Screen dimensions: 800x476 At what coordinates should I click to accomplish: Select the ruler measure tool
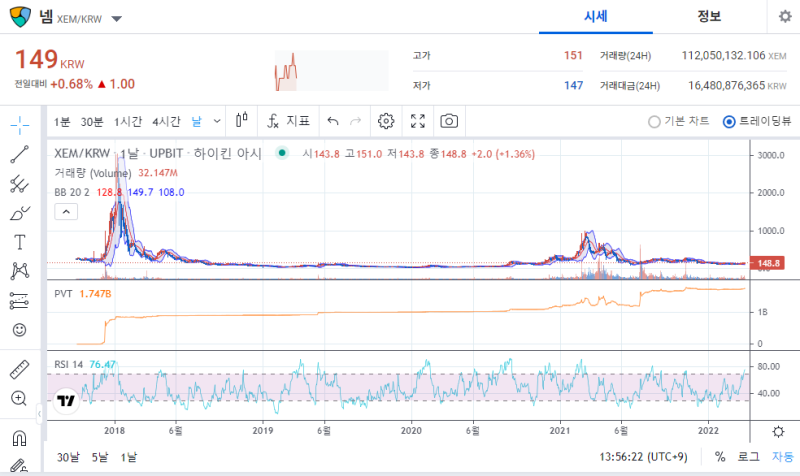[x=20, y=369]
